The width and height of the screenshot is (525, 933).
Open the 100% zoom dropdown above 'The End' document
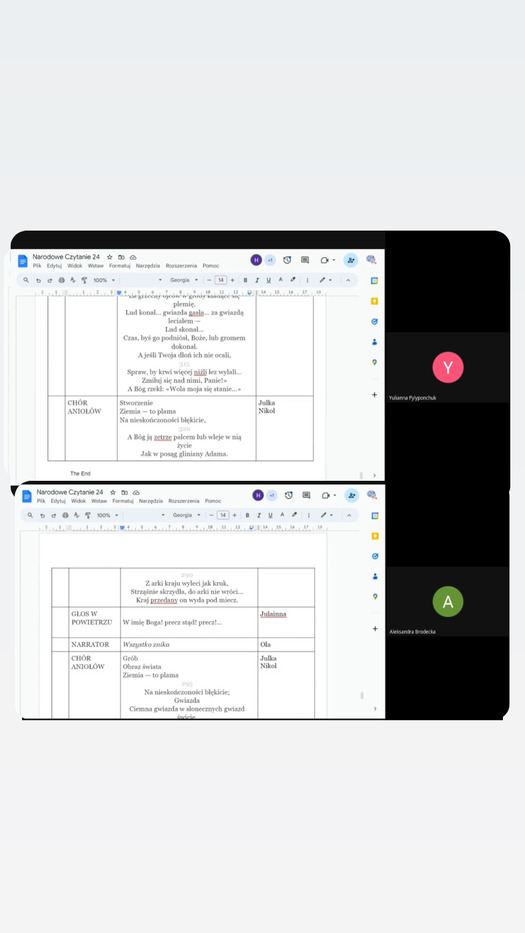click(104, 280)
